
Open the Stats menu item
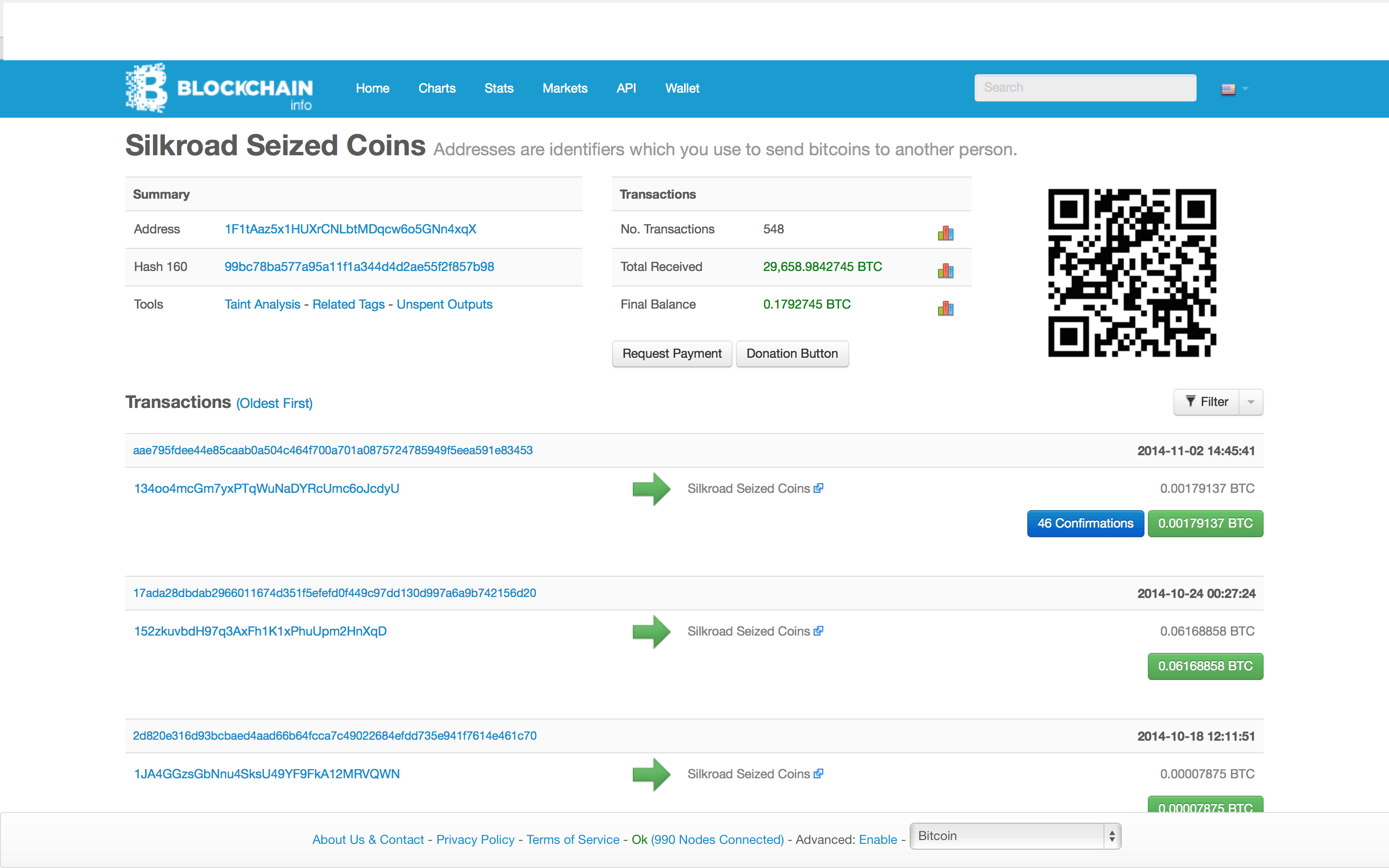click(498, 88)
